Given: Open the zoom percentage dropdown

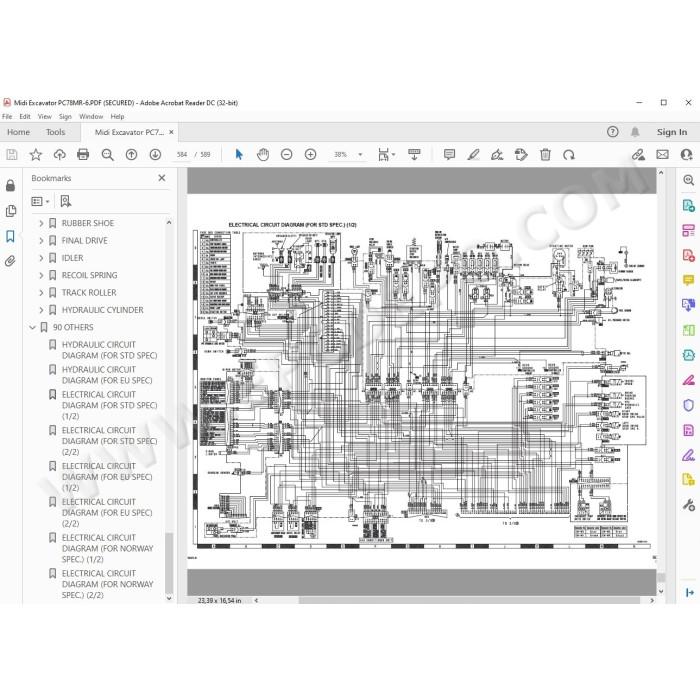Looking at the screenshot, I should click(x=360, y=154).
